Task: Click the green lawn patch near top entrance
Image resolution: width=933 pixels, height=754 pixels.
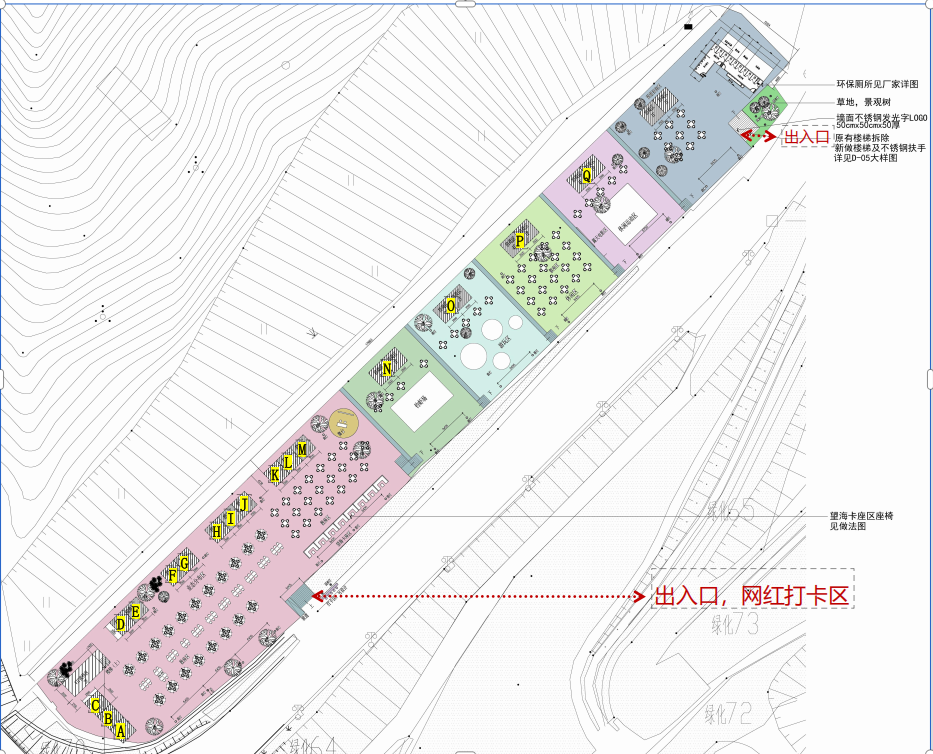Action: coord(769,104)
